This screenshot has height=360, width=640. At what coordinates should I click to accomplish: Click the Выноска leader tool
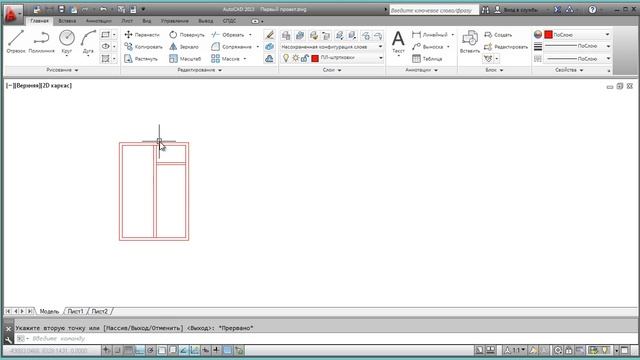click(428, 47)
